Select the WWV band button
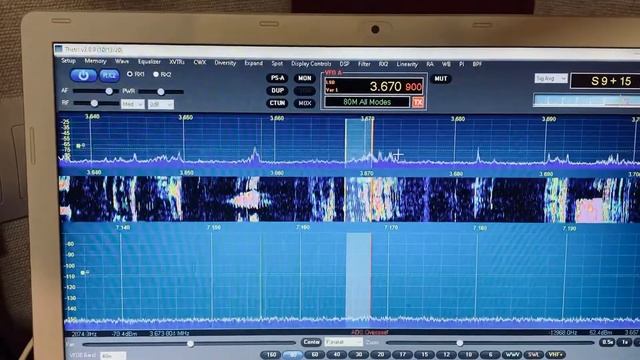Viewport: 640px width, 360px height. click(x=512, y=355)
